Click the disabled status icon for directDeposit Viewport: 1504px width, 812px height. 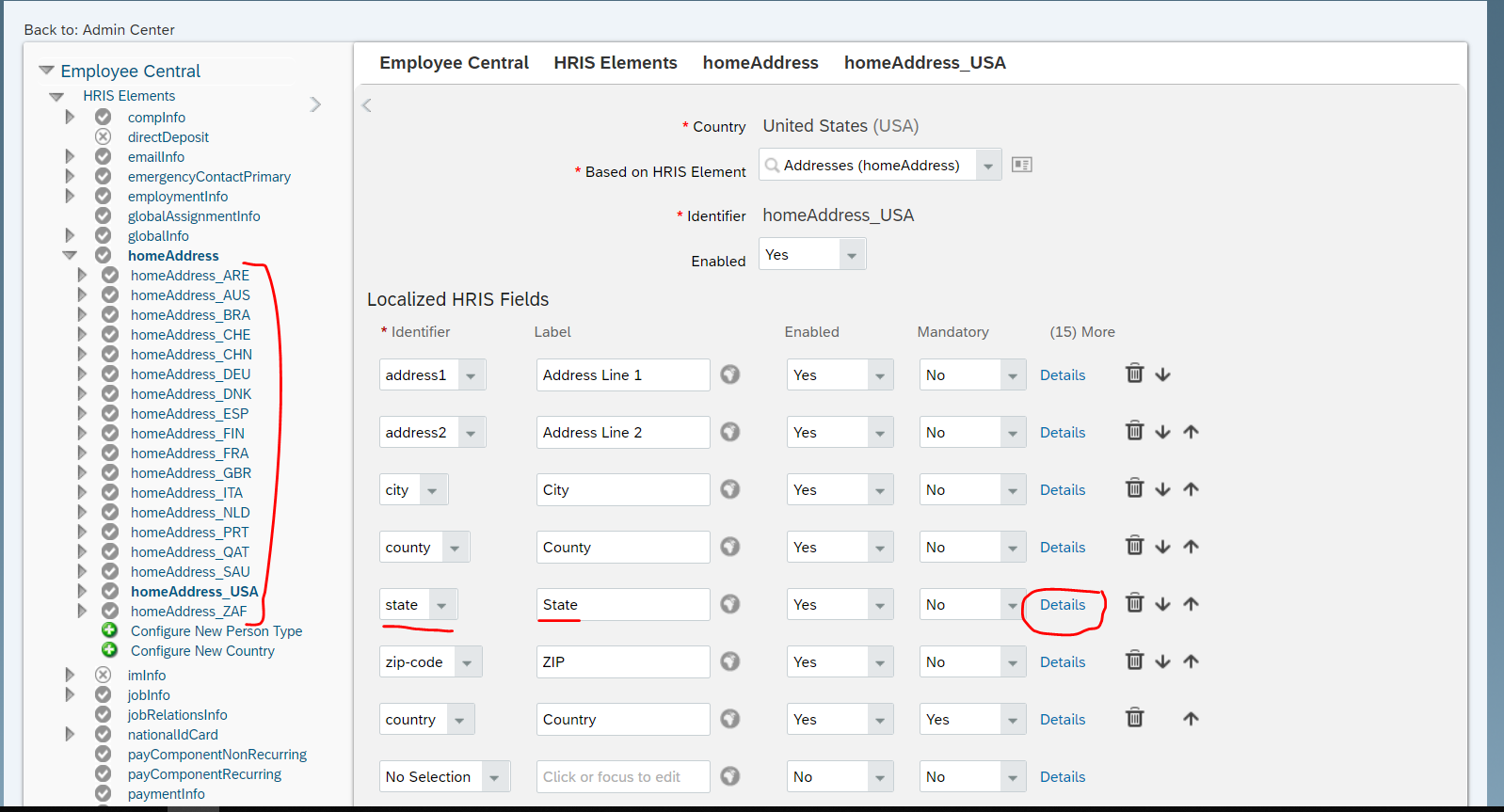coord(104,136)
